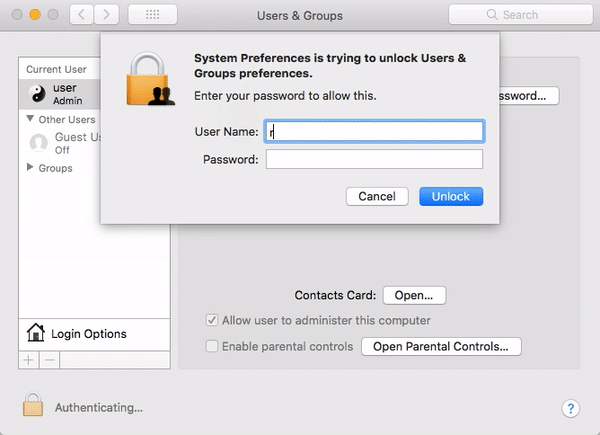The image size is (600, 435).
Task: Click the back navigation arrow
Action: click(x=82, y=15)
